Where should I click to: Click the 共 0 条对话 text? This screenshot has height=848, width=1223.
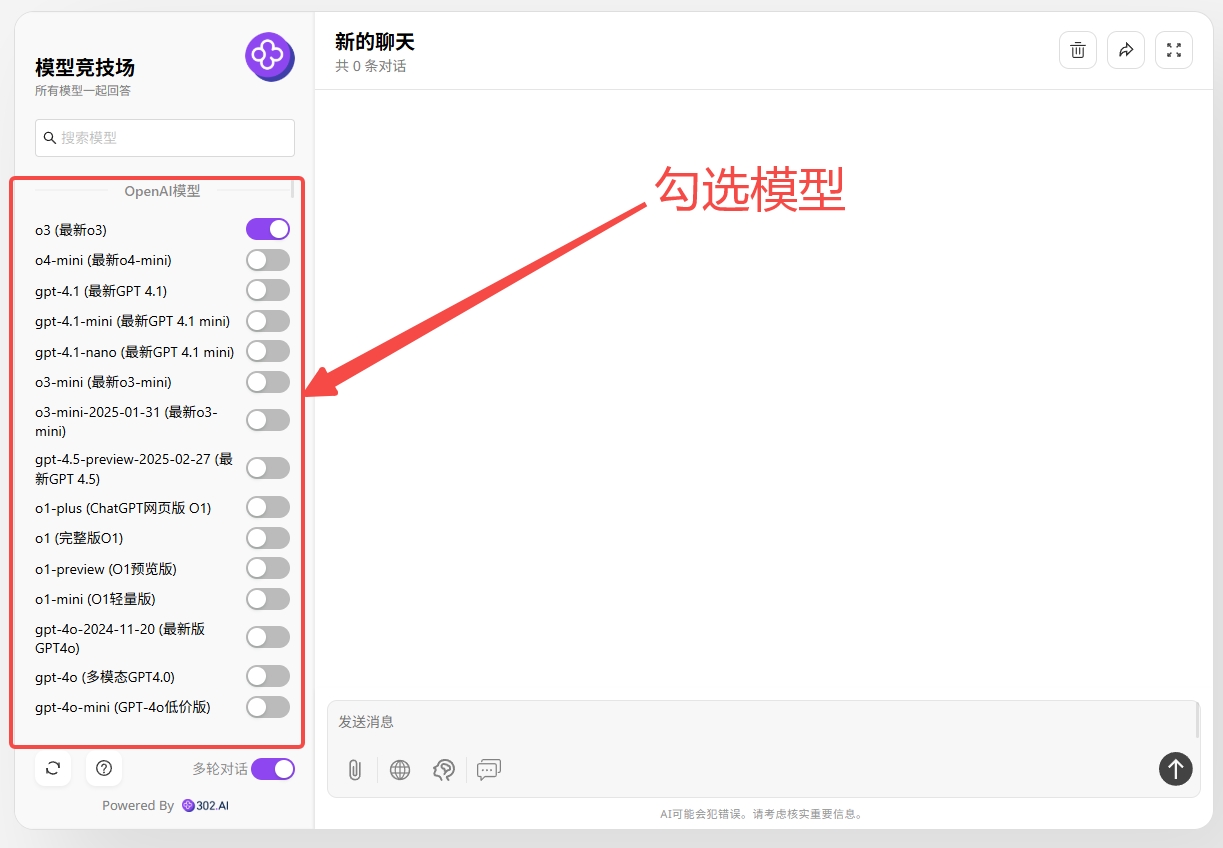(x=371, y=66)
